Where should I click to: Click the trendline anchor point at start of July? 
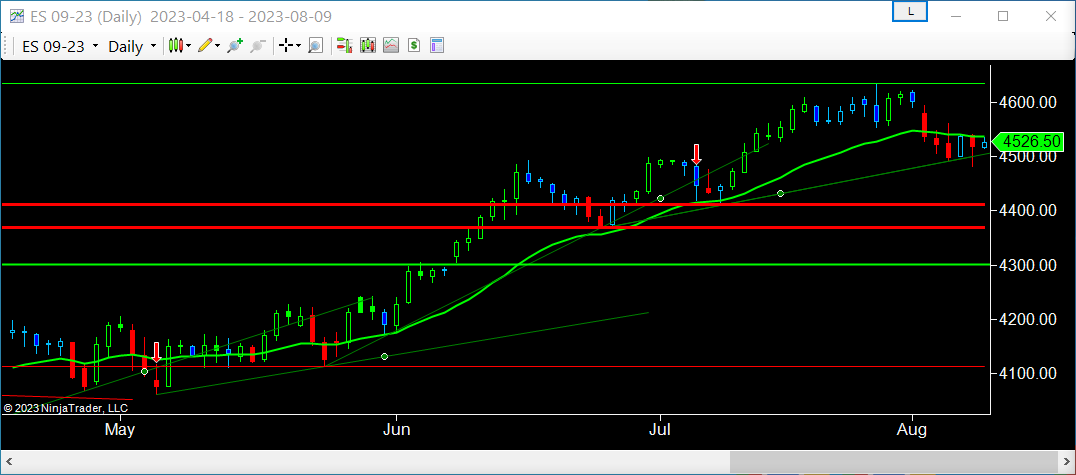coord(660,198)
